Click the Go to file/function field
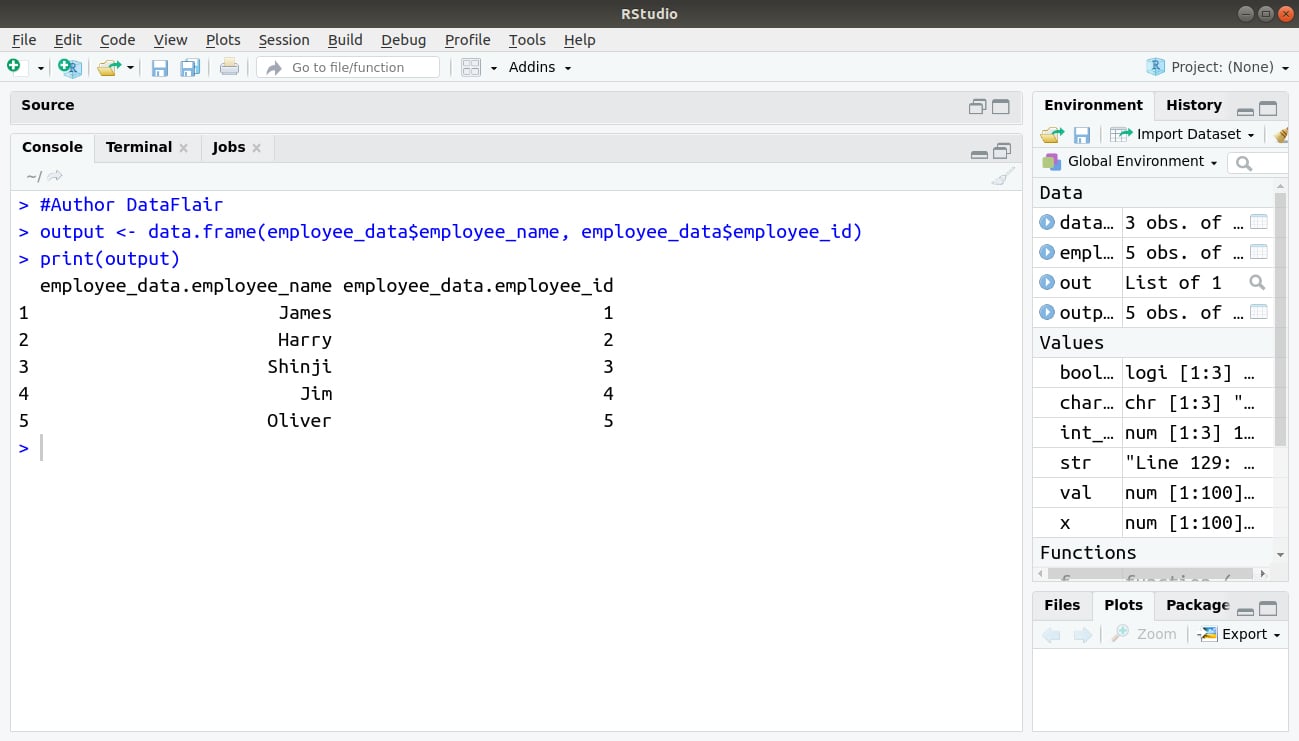 [x=348, y=67]
